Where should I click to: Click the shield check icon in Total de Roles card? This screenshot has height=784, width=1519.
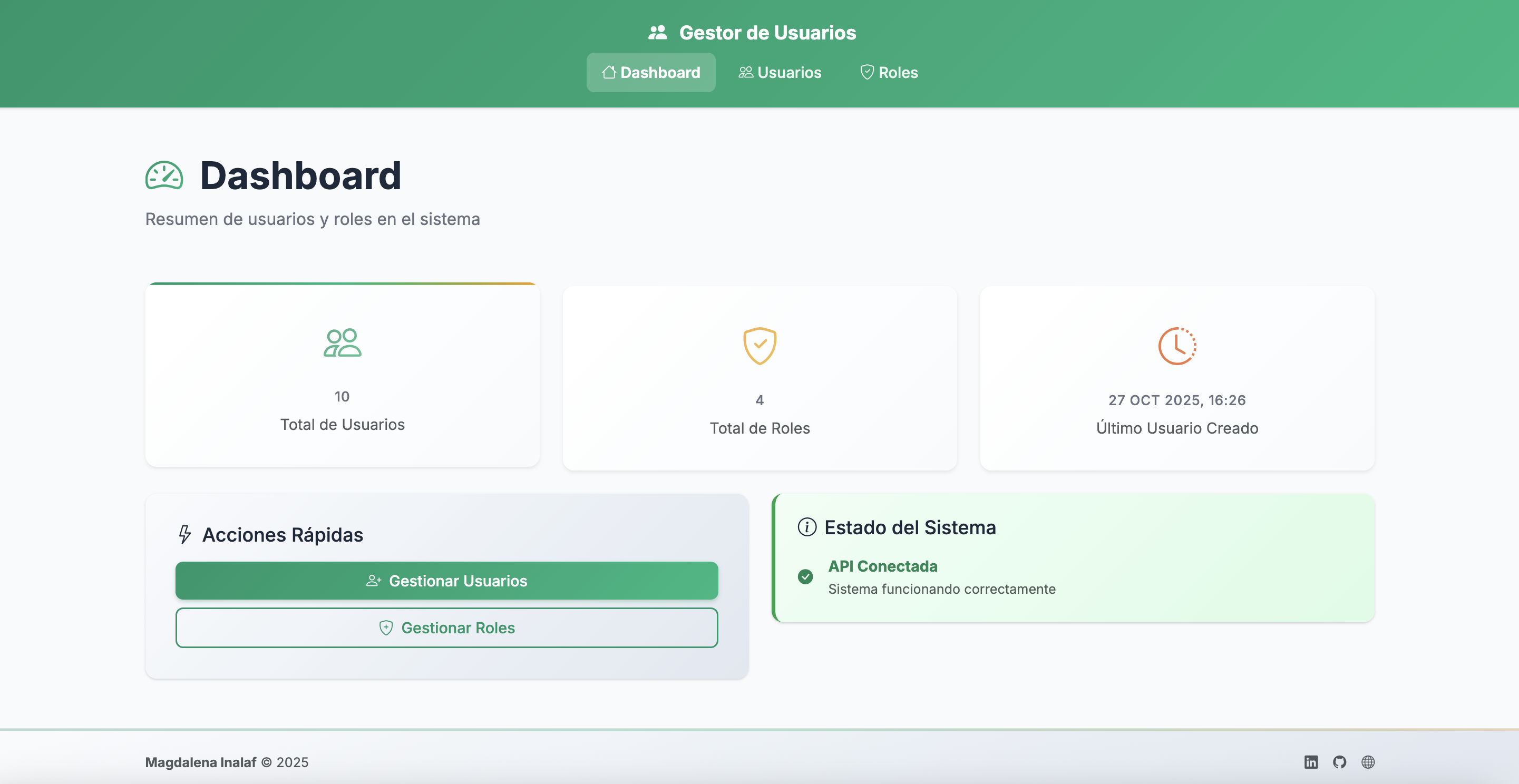click(x=759, y=346)
